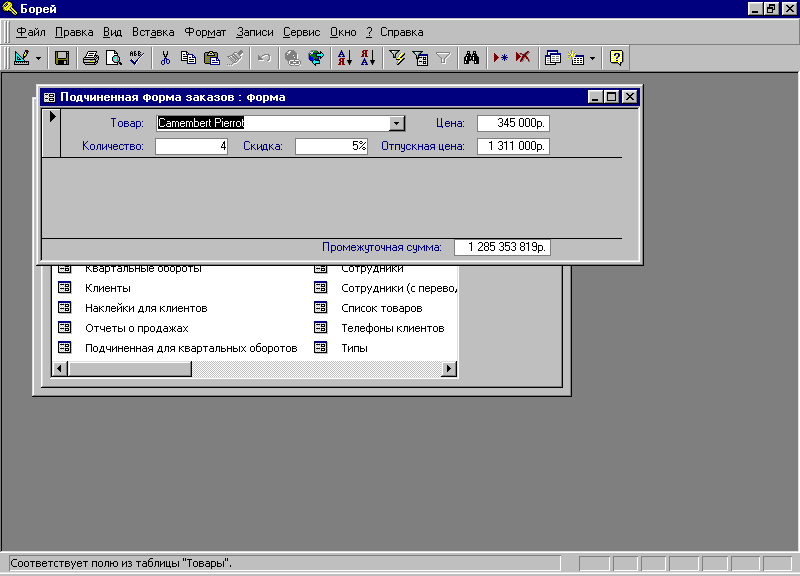The height and width of the screenshot is (576, 800).
Task: Show the Database Window via toolbar icon
Action: point(553,58)
